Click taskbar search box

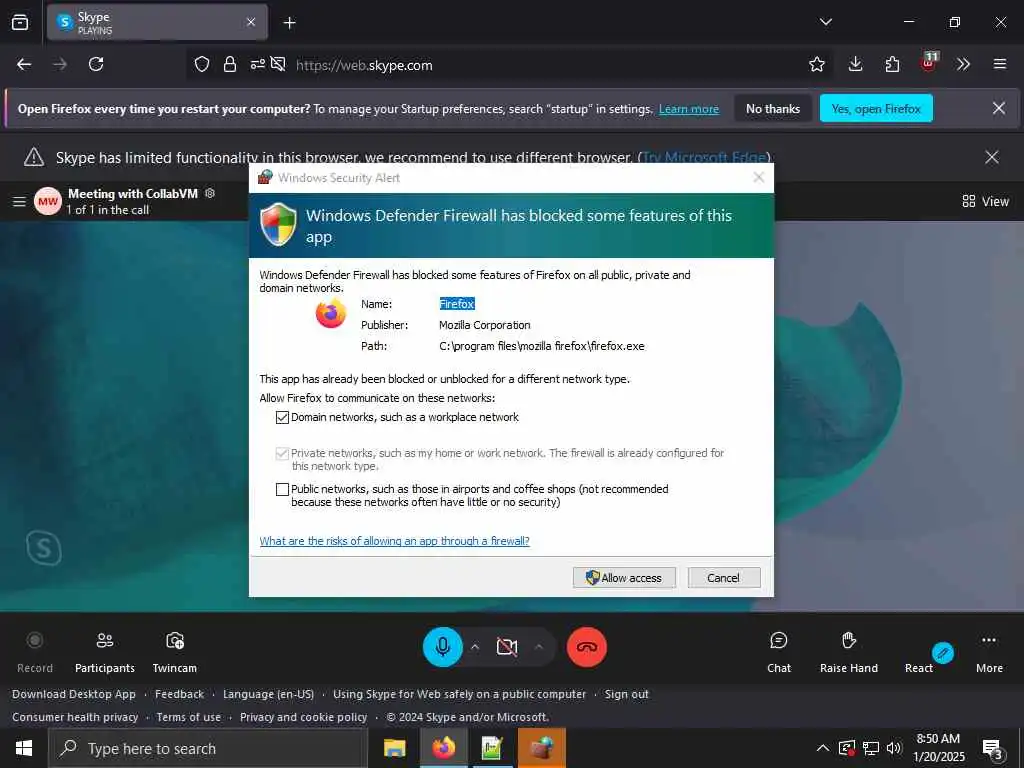208,748
